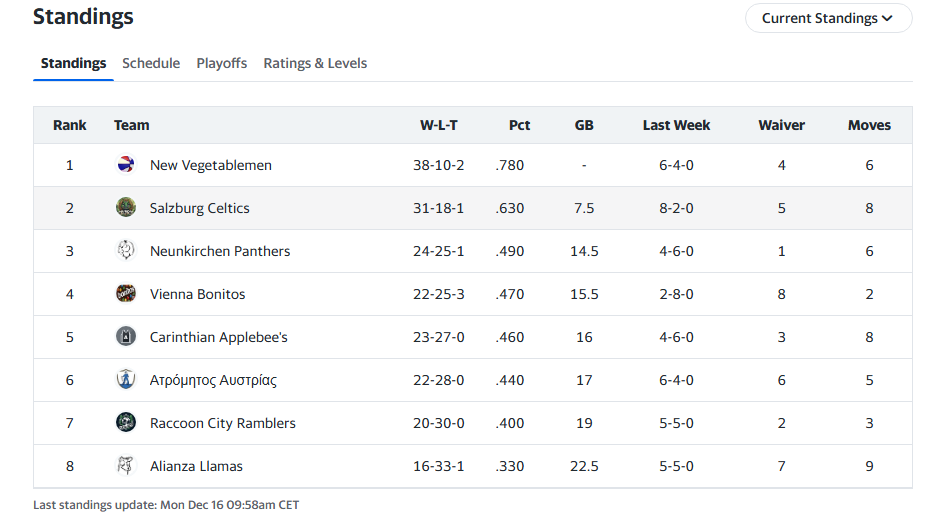
Task: Click the Raccoon City Ramblers team logo
Action: pyautogui.click(x=126, y=423)
